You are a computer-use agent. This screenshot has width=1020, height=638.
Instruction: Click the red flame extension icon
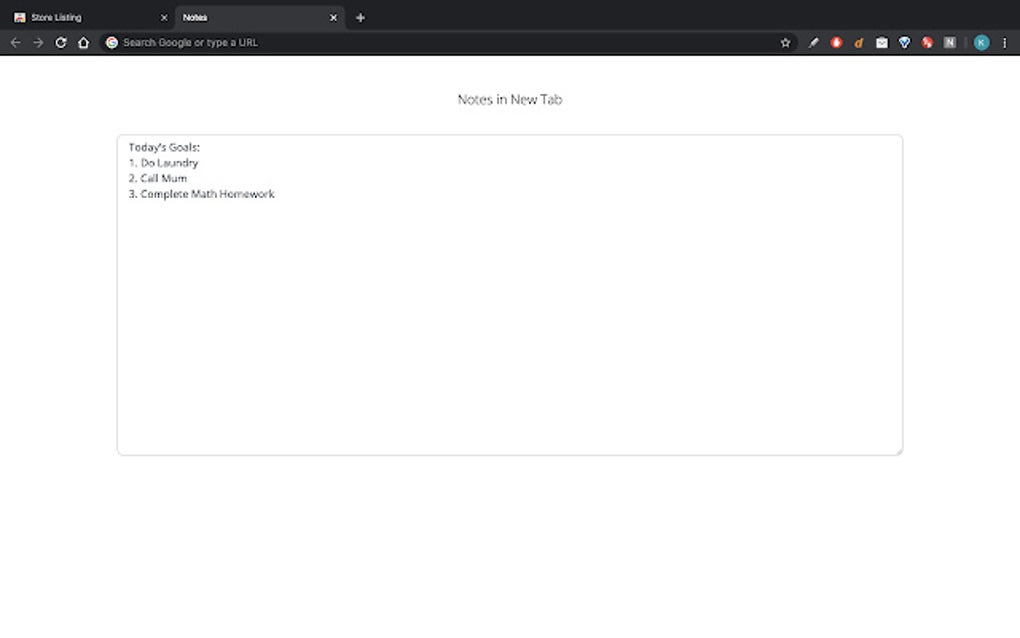click(835, 42)
